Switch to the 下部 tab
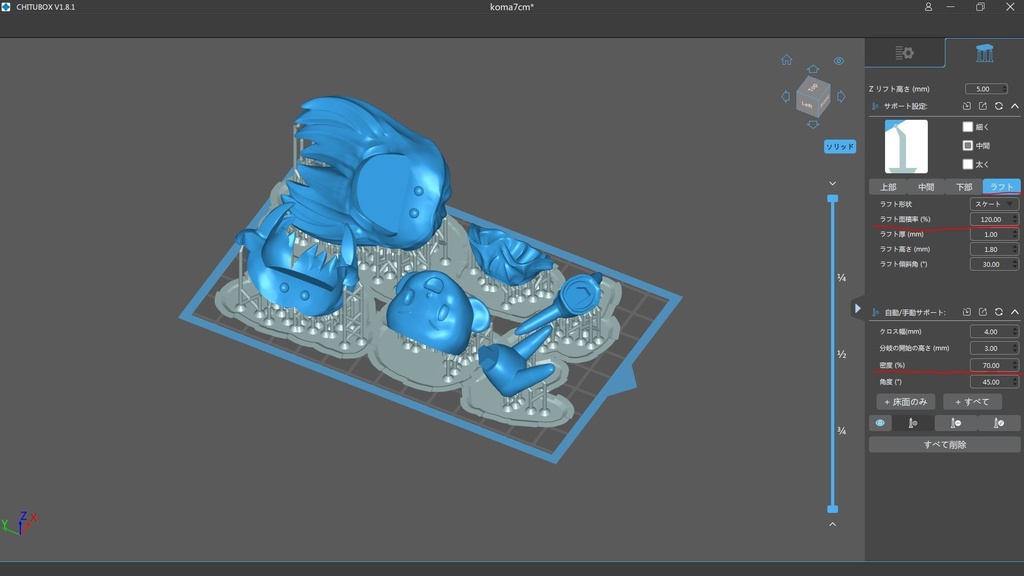The width and height of the screenshot is (1024, 576). (964, 187)
